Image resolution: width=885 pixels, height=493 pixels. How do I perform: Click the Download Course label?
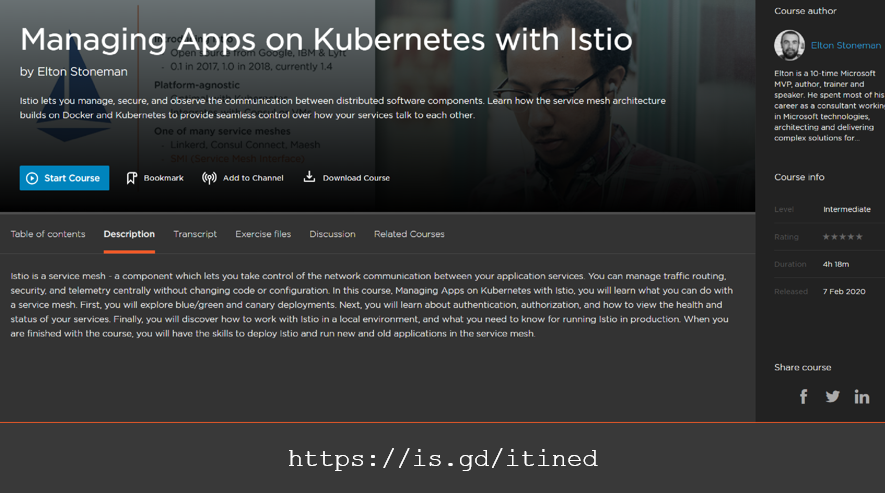click(x=356, y=178)
